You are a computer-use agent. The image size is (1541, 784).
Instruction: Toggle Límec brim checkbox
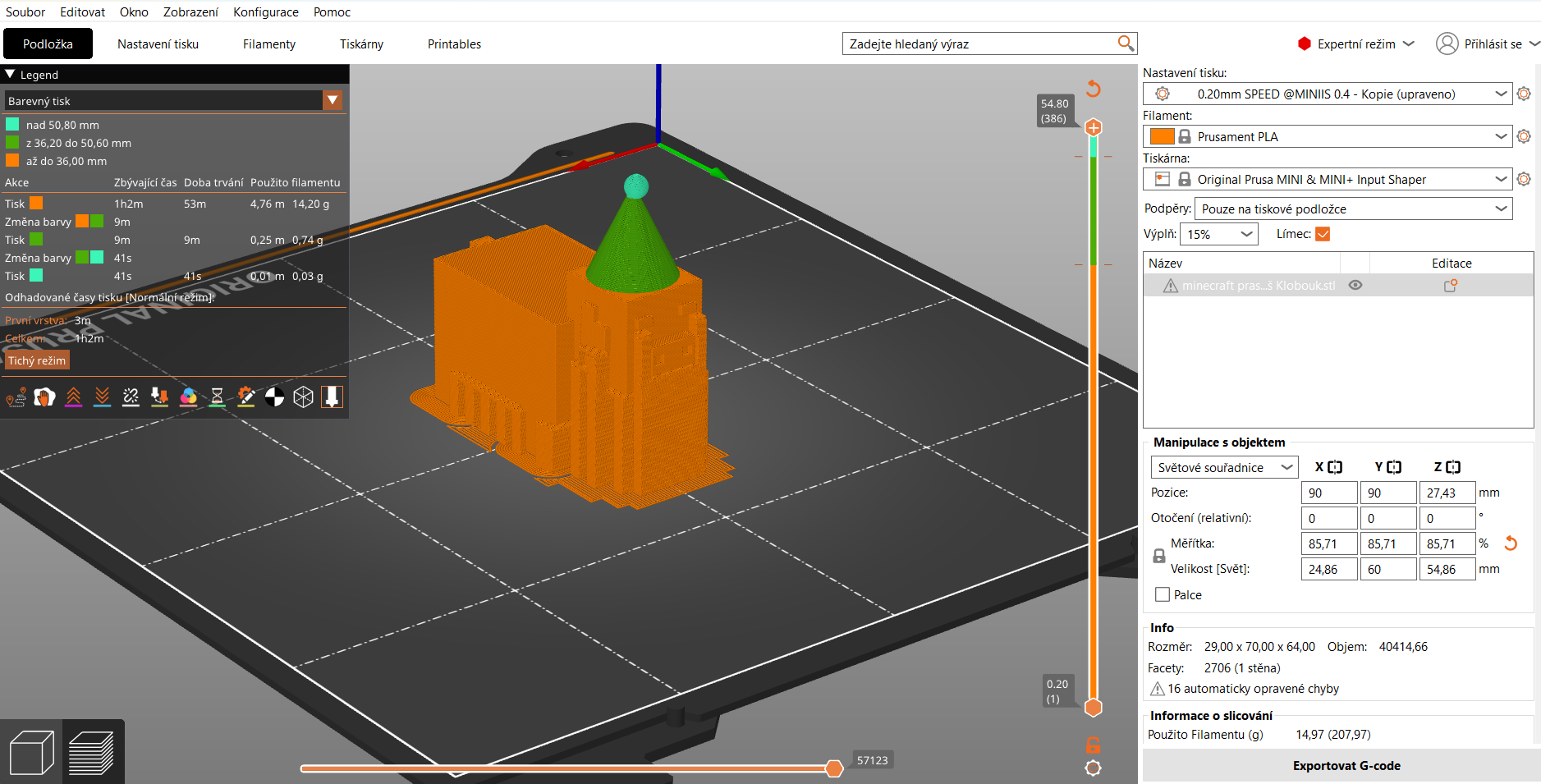tap(1323, 234)
